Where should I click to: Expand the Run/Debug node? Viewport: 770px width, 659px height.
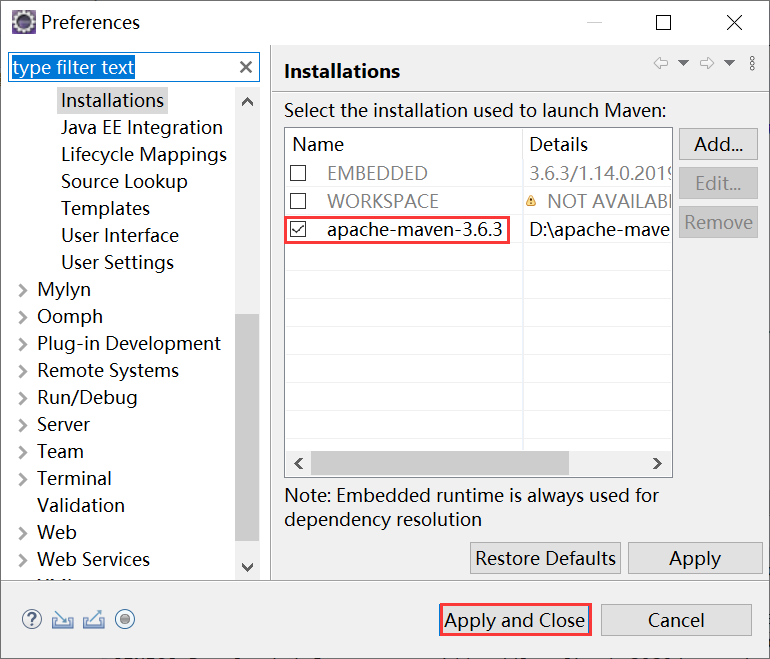22,398
